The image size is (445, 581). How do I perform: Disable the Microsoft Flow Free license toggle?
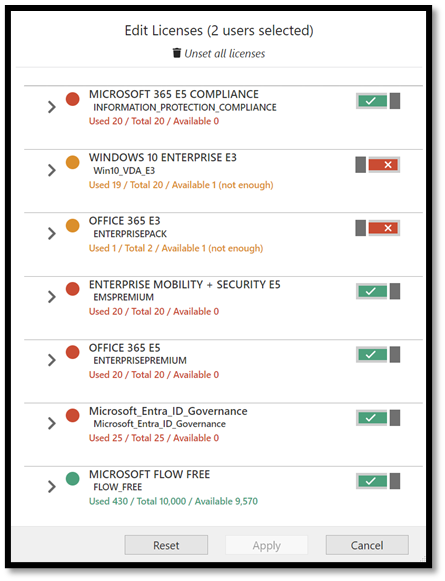[x=378, y=481]
